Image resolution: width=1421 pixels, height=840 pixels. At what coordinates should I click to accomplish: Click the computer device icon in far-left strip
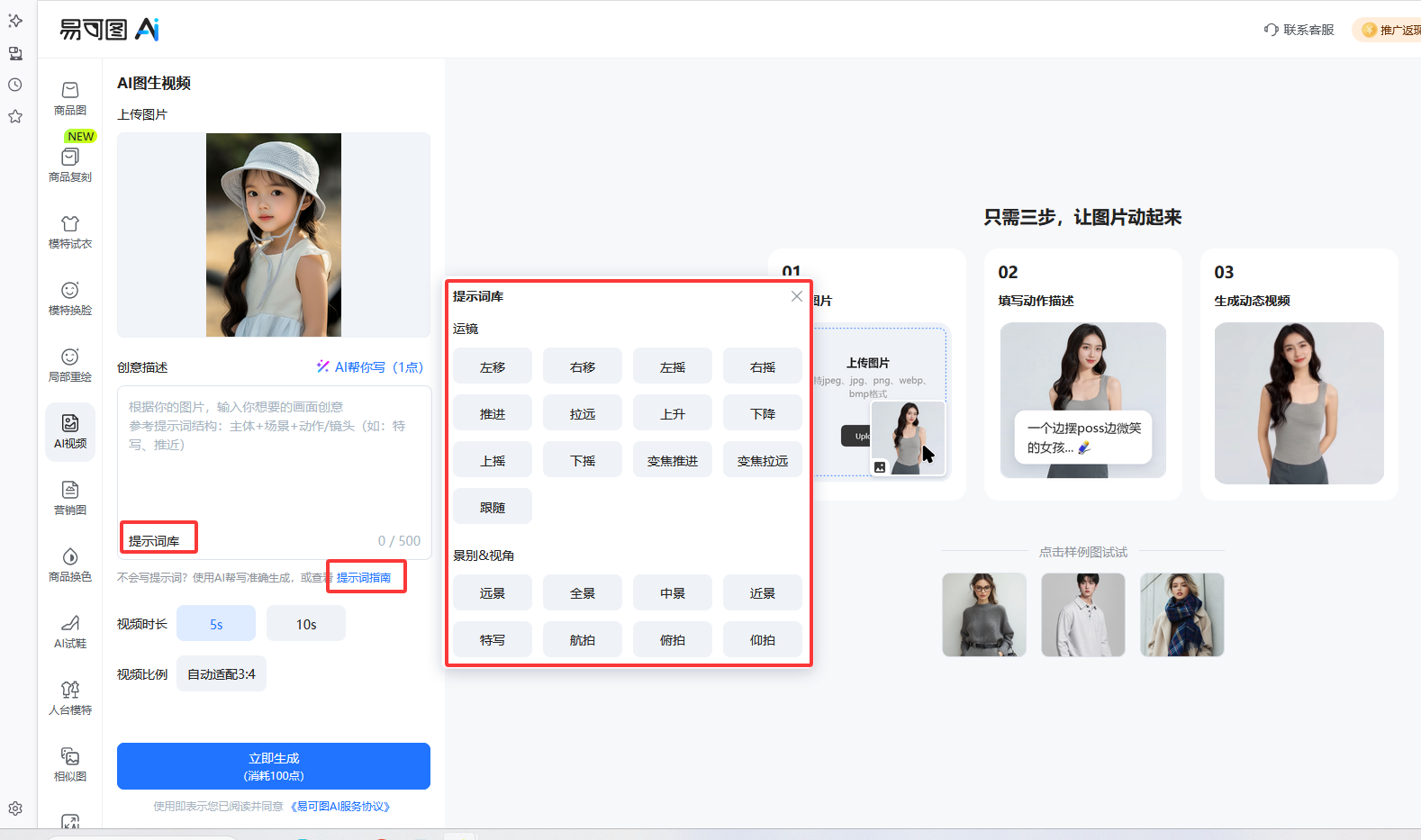15,53
